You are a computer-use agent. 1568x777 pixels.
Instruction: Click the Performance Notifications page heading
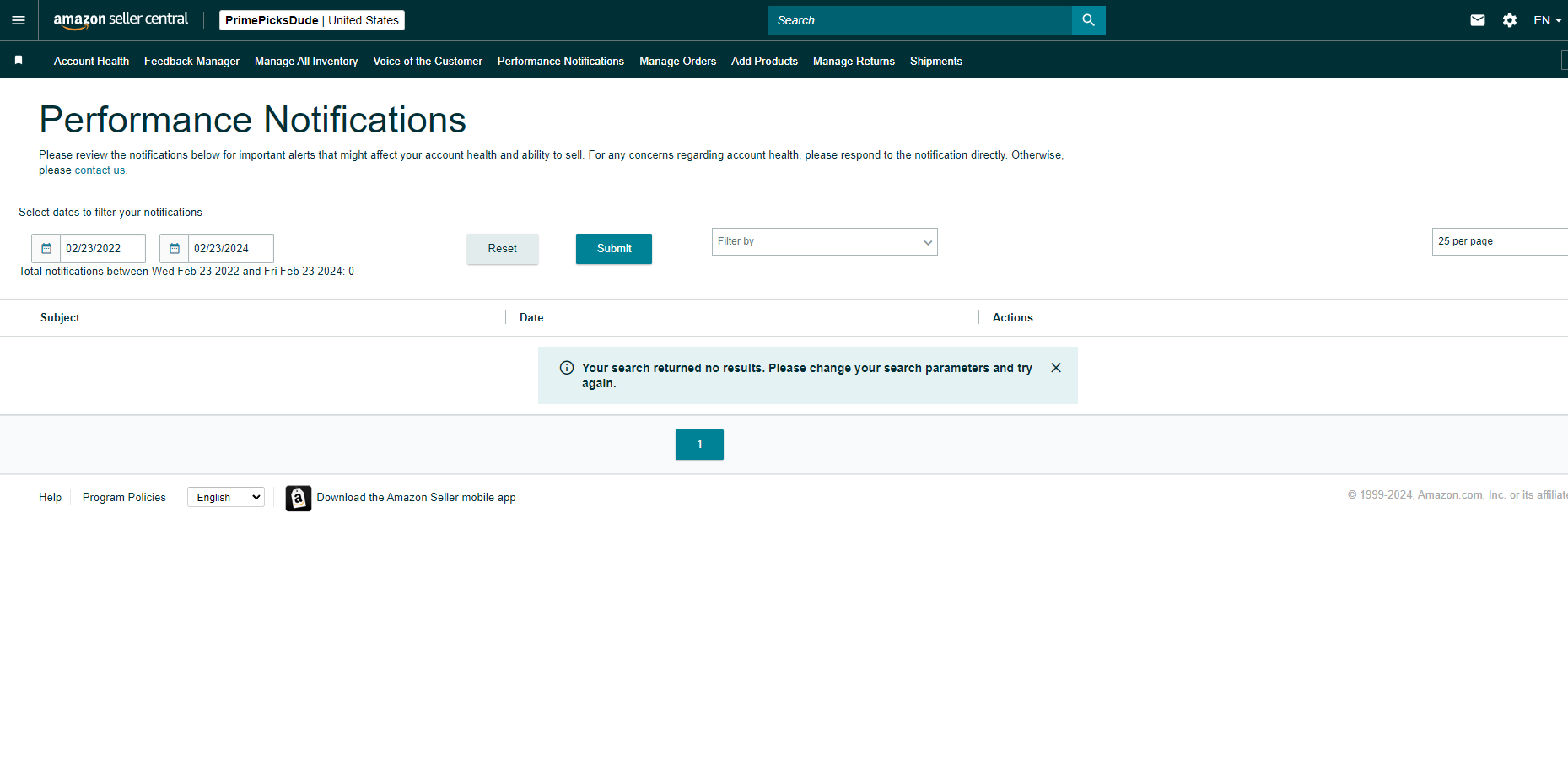(x=252, y=120)
